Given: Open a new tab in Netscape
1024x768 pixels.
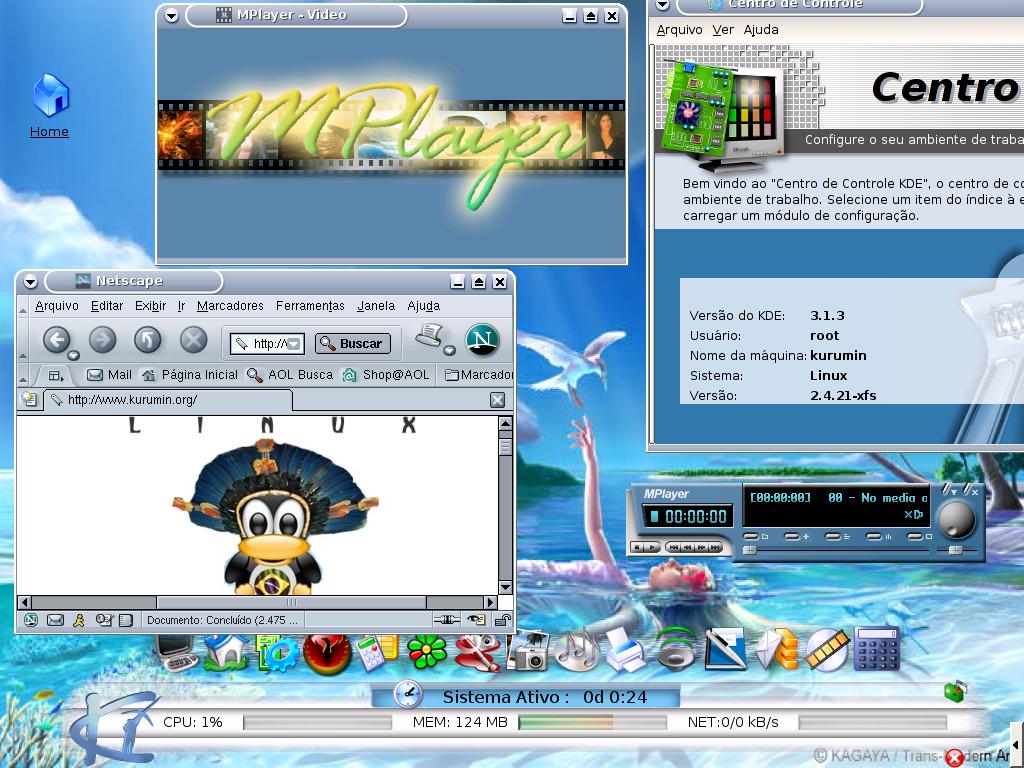Looking at the screenshot, I should point(29,399).
